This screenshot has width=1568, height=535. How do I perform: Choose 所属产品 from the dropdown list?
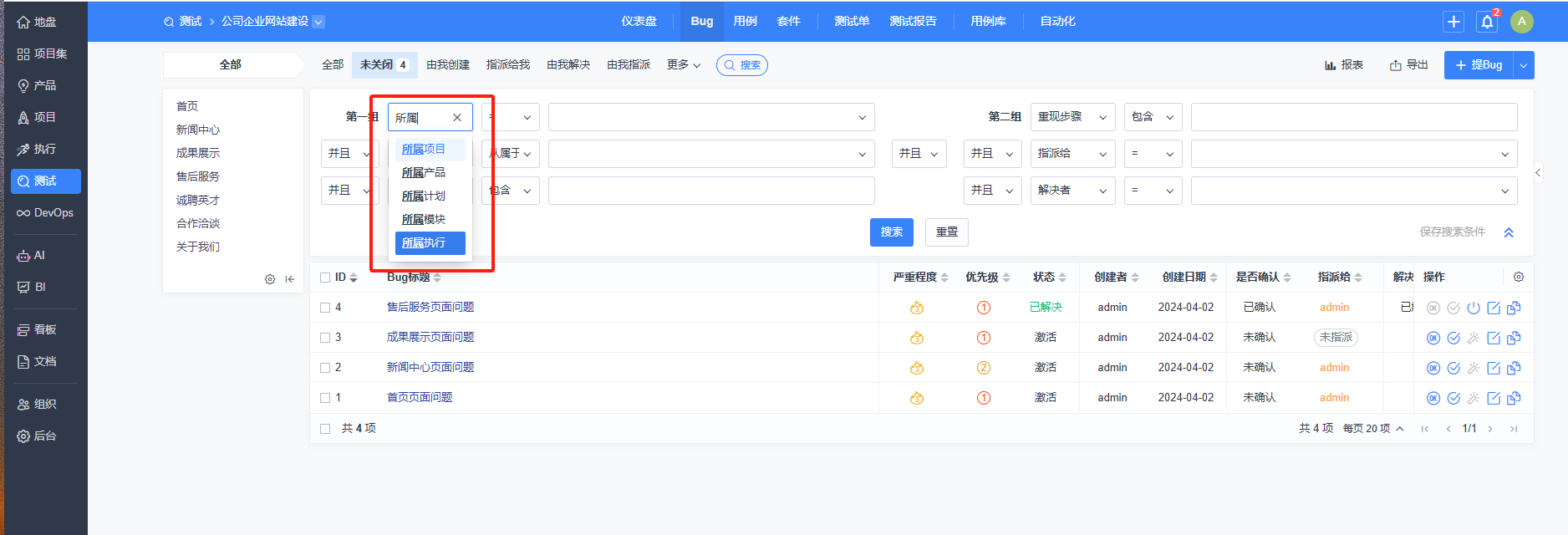point(430,173)
